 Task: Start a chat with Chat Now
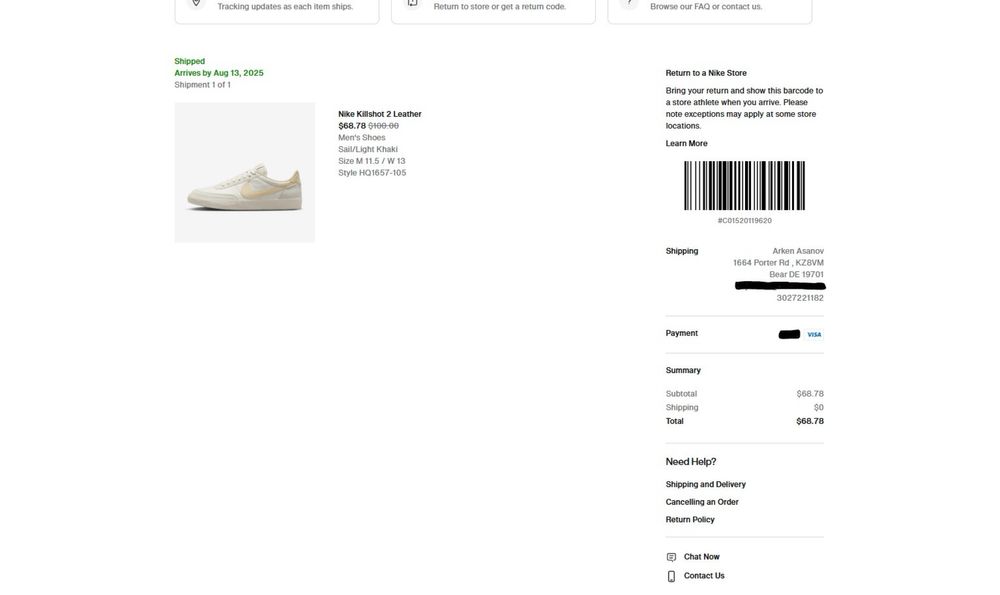click(x=701, y=557)
